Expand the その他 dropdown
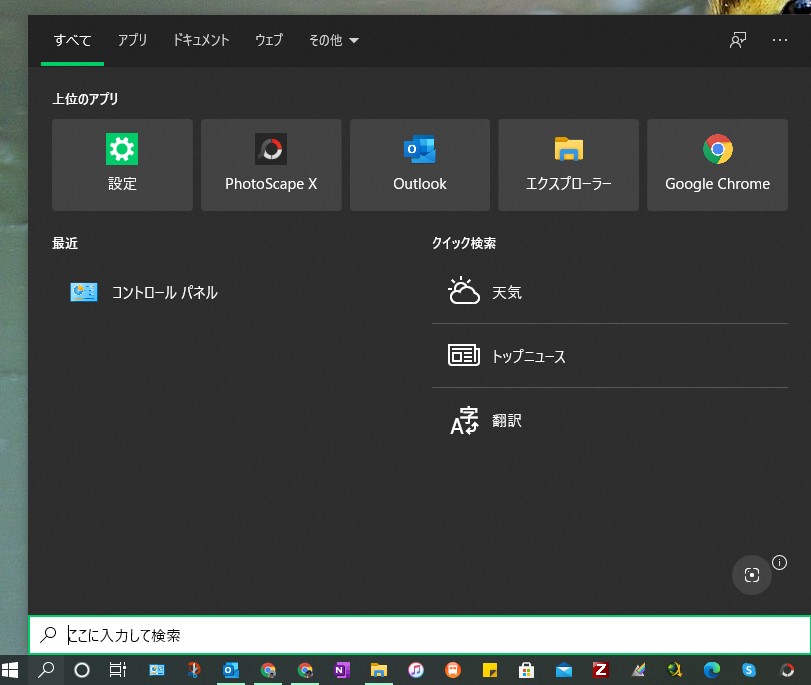 (x=334, y=40)
